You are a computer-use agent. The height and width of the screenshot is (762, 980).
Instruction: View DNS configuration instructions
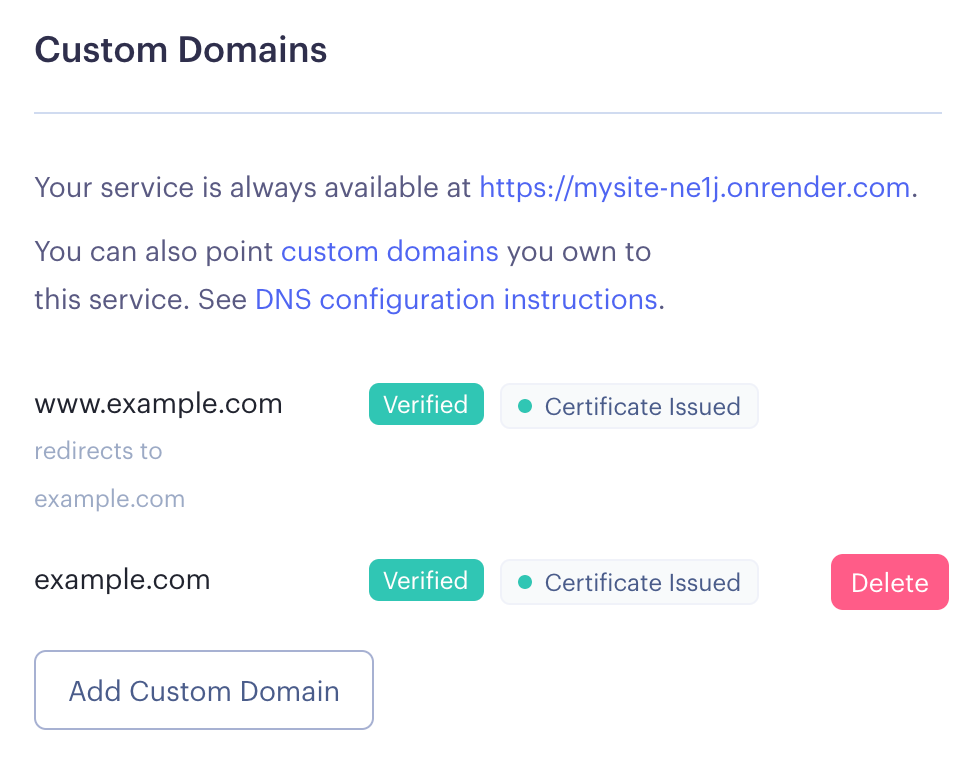456,299
